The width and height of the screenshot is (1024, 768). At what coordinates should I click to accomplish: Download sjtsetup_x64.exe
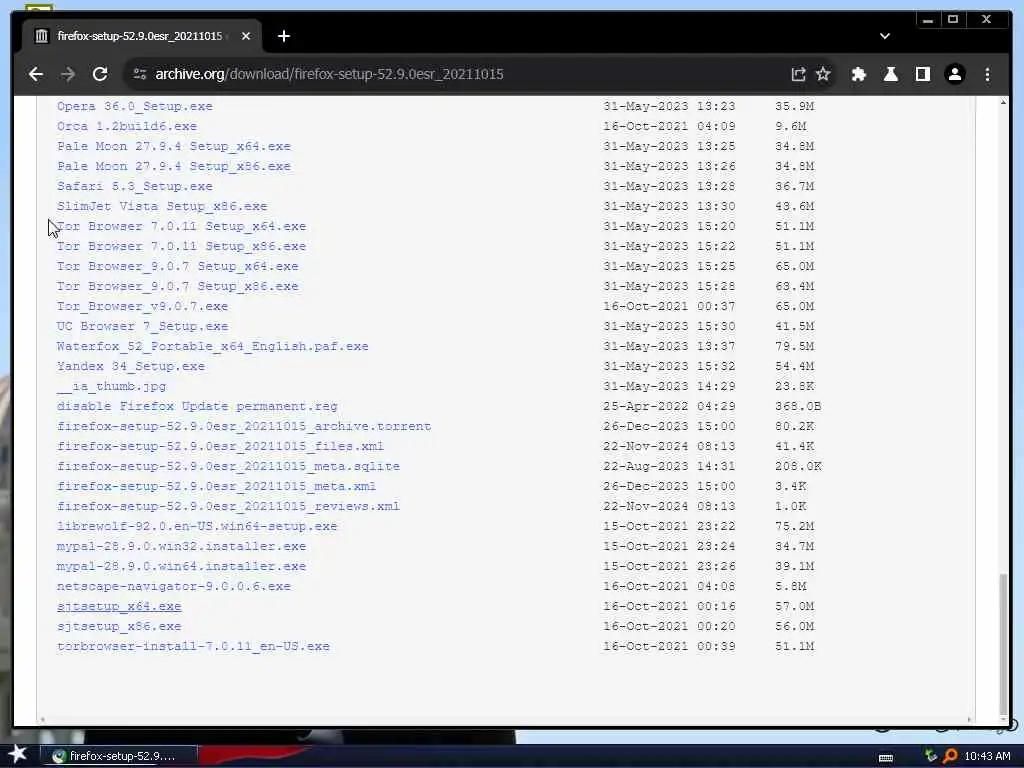(x=119, y=606)
